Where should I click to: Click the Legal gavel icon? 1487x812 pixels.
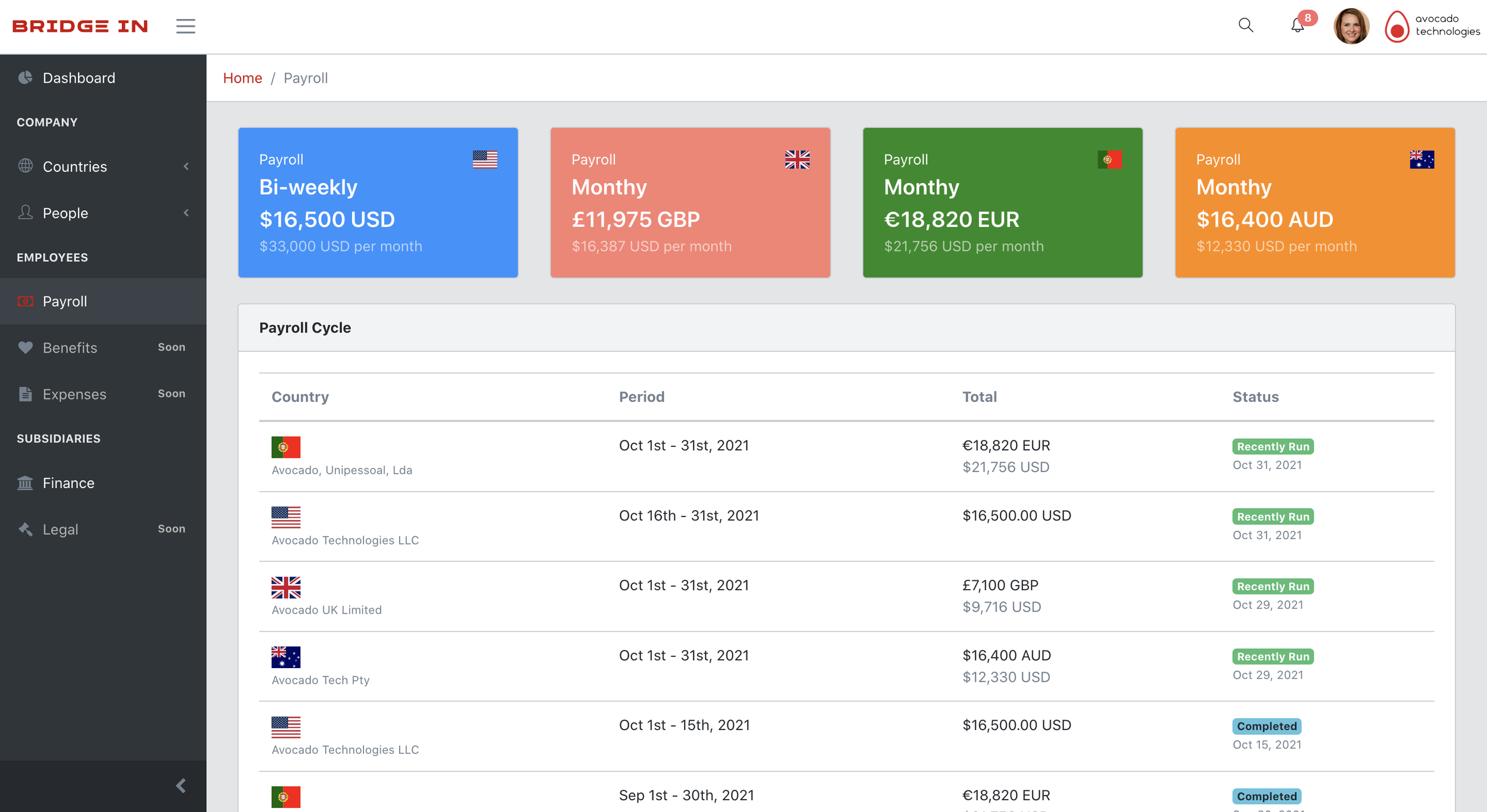(26, 529)
